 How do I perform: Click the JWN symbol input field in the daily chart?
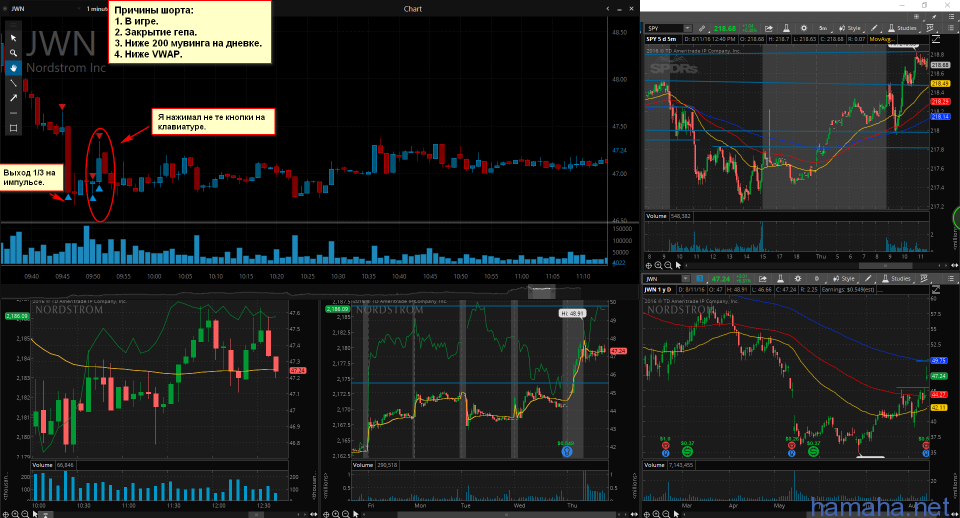tap(662, 279)
